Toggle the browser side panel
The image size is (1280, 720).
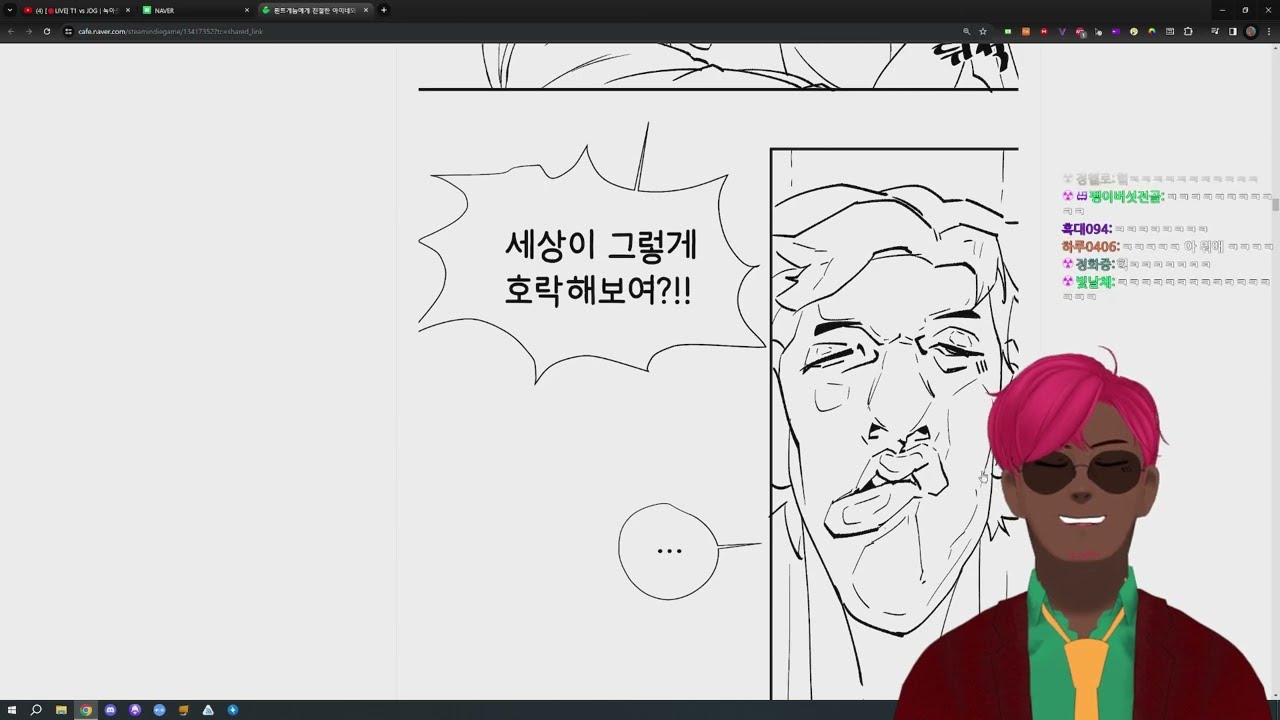[1233, 31]
